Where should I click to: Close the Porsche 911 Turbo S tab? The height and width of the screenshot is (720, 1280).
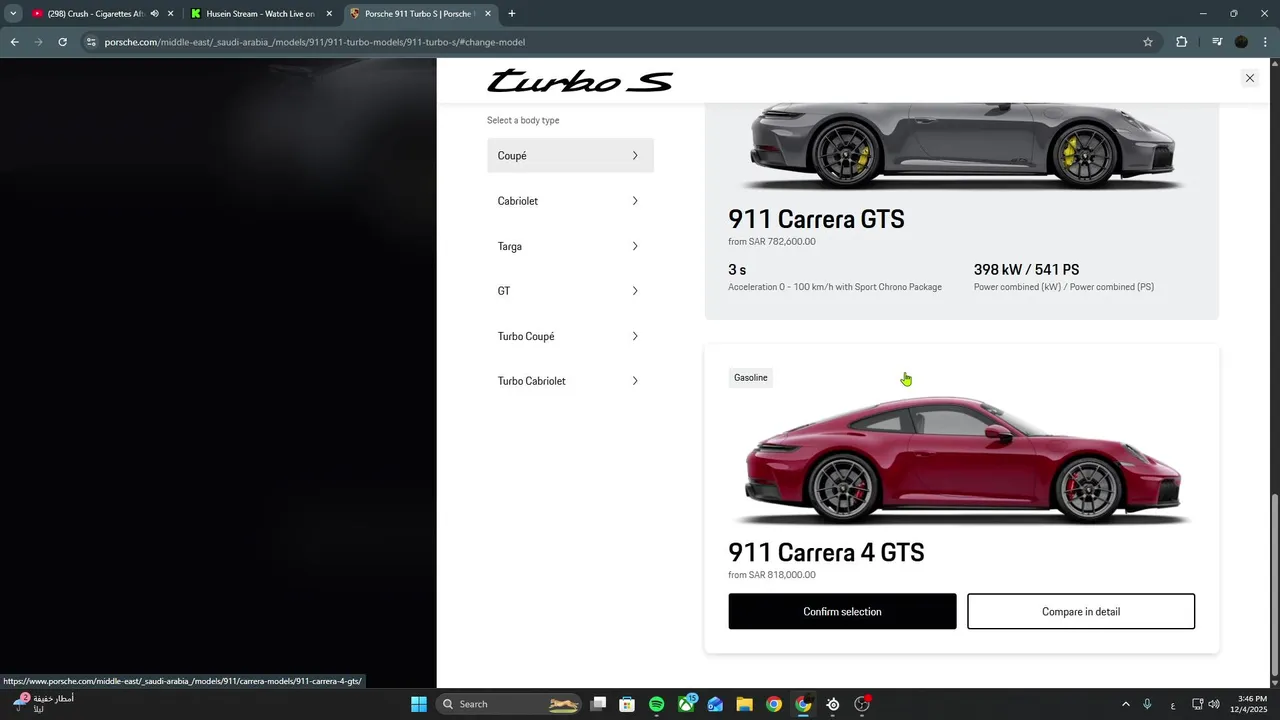(488, 14)
